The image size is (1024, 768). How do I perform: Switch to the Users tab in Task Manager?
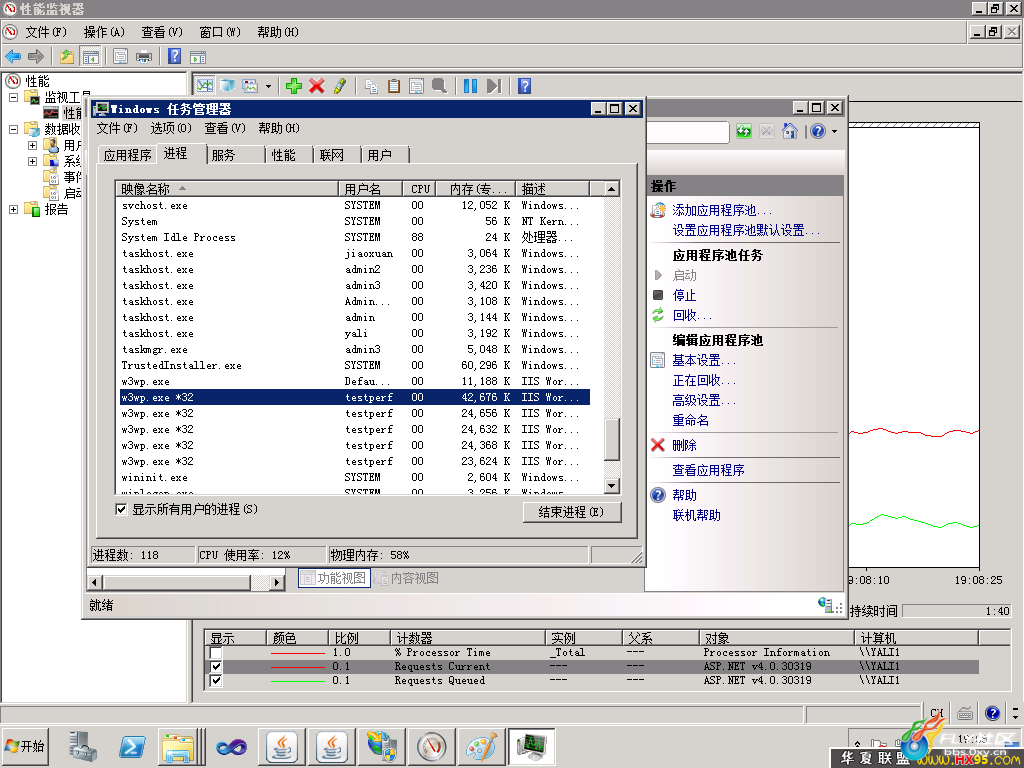click(x=385, y=155)
